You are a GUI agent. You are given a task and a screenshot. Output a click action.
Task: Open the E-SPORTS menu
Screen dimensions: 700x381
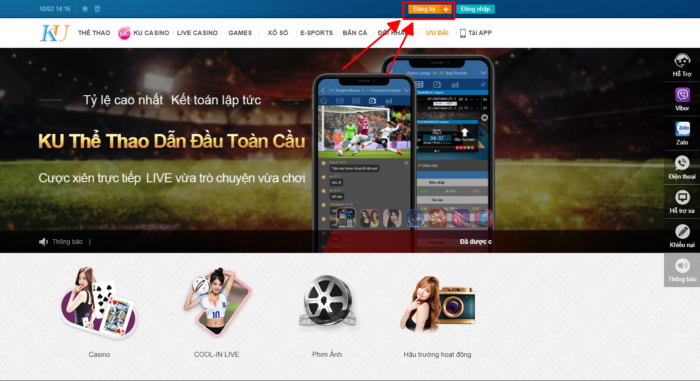316,33
